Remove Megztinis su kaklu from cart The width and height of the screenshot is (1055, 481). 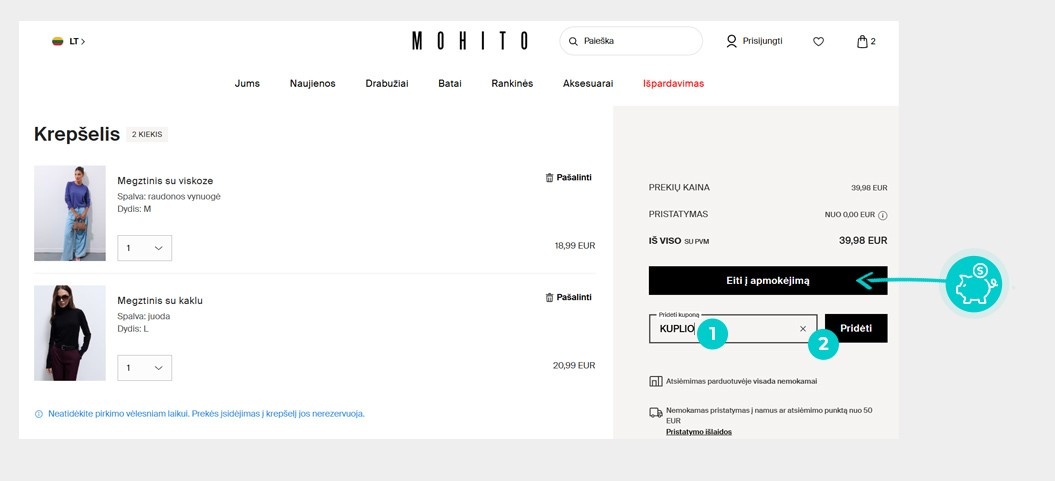(568, 297)
